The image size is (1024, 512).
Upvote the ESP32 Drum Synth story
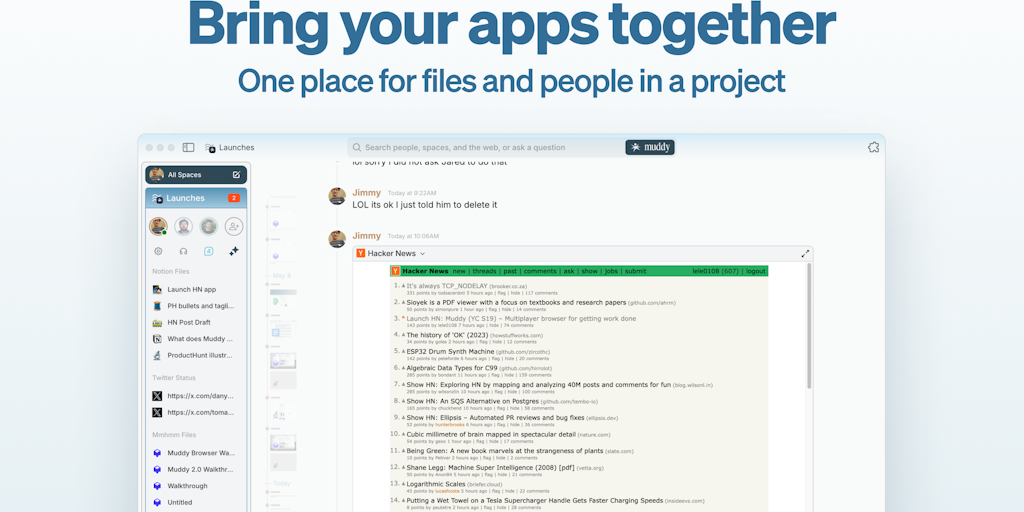[x=403, y=352]
